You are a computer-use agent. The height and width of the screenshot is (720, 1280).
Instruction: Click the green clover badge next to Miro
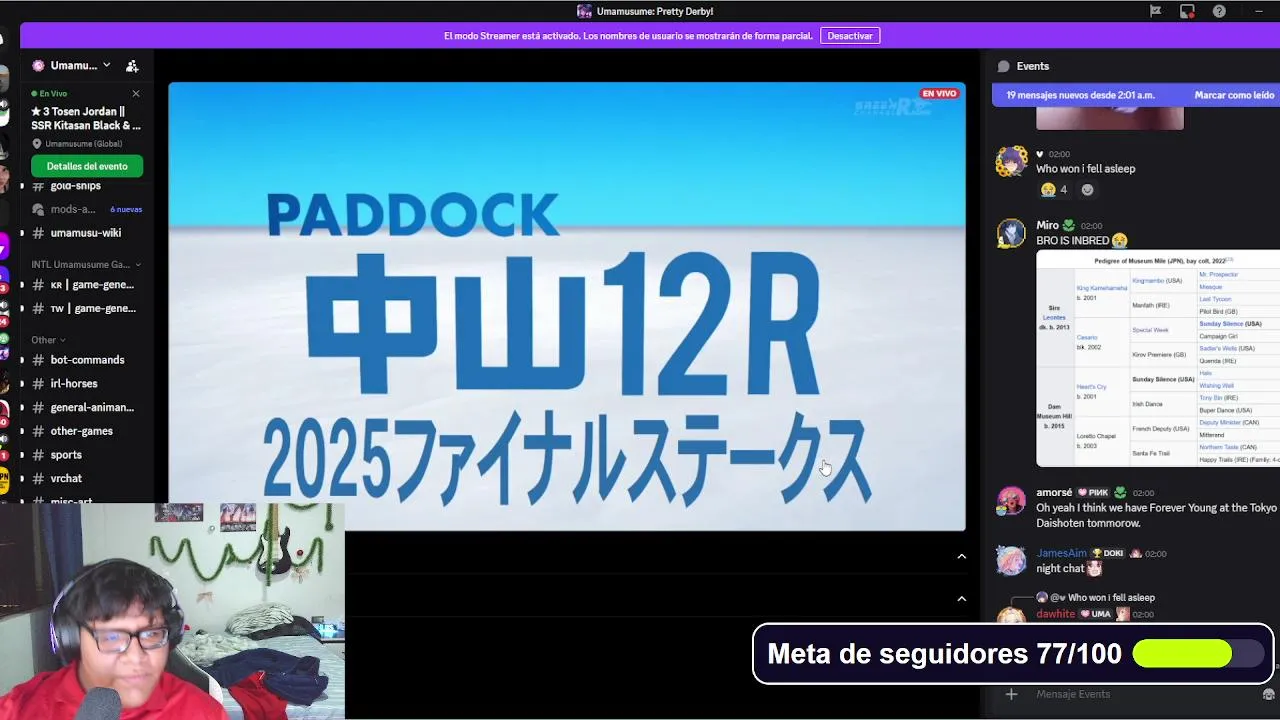pyautogui.click(x=1069, y=225)
